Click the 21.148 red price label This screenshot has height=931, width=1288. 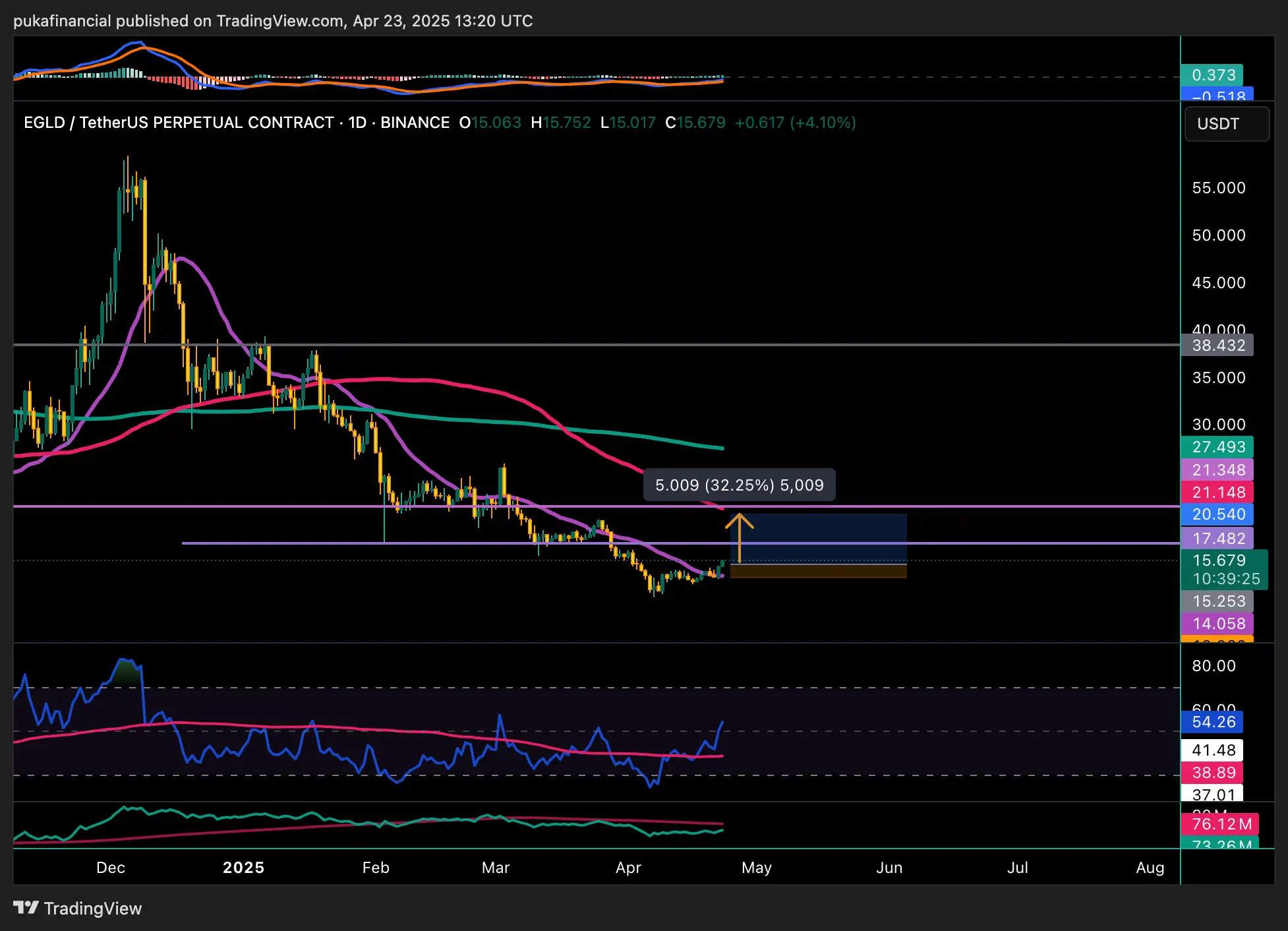pyautogui.click(x=1217, y=493)
